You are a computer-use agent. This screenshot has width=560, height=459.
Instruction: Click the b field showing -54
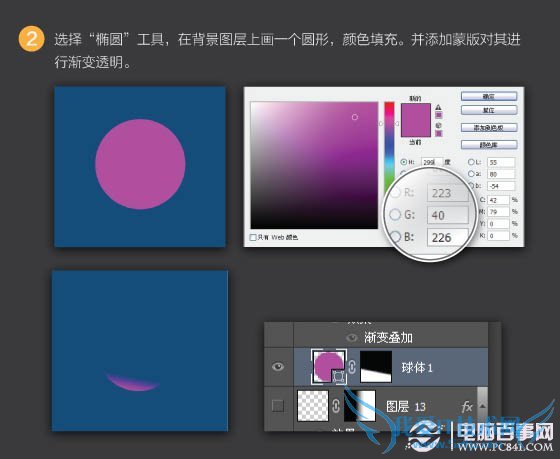pyautogui.click(x=501, y=186)
